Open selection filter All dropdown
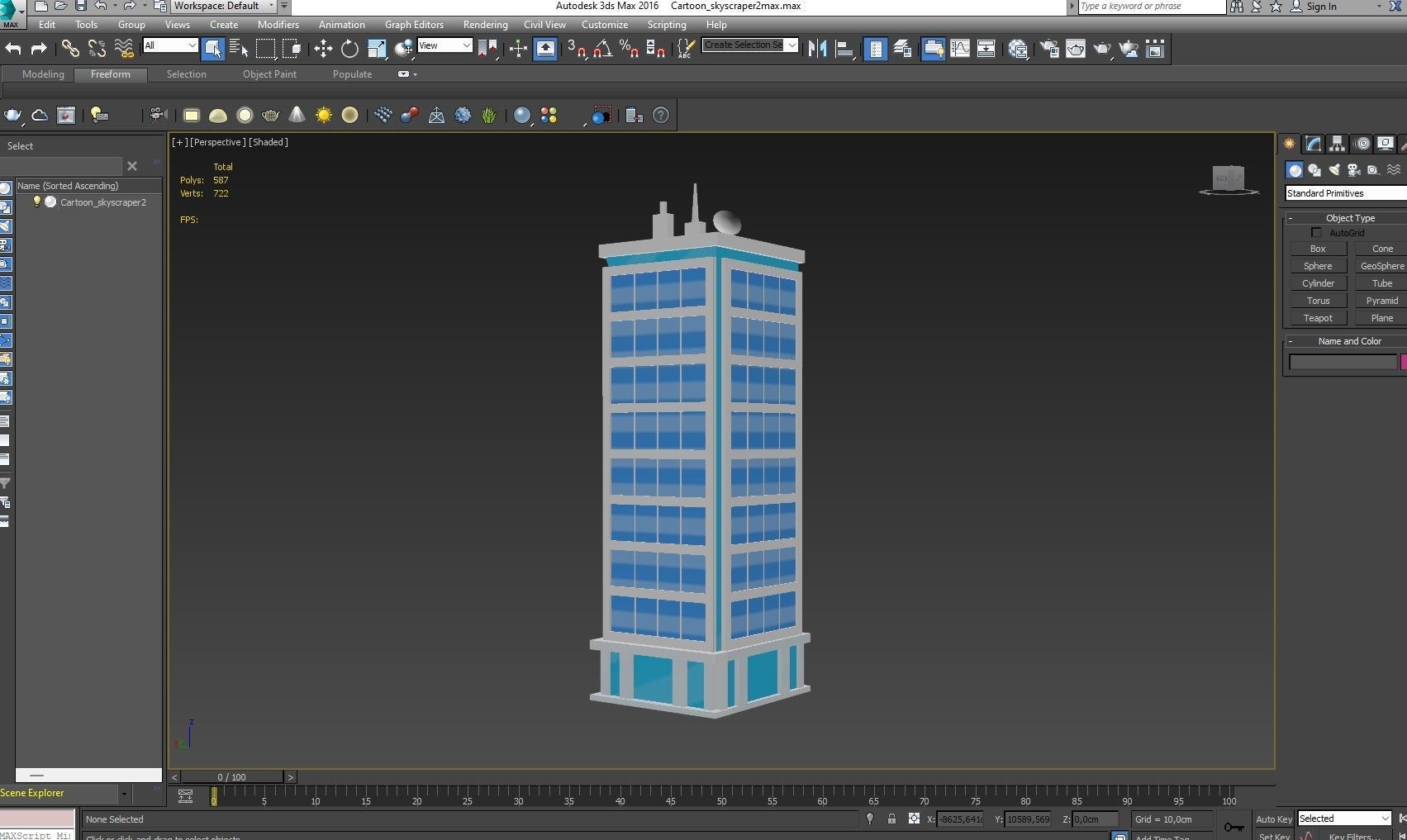Viewport: 1407px width, 840px height. (170, 45)
